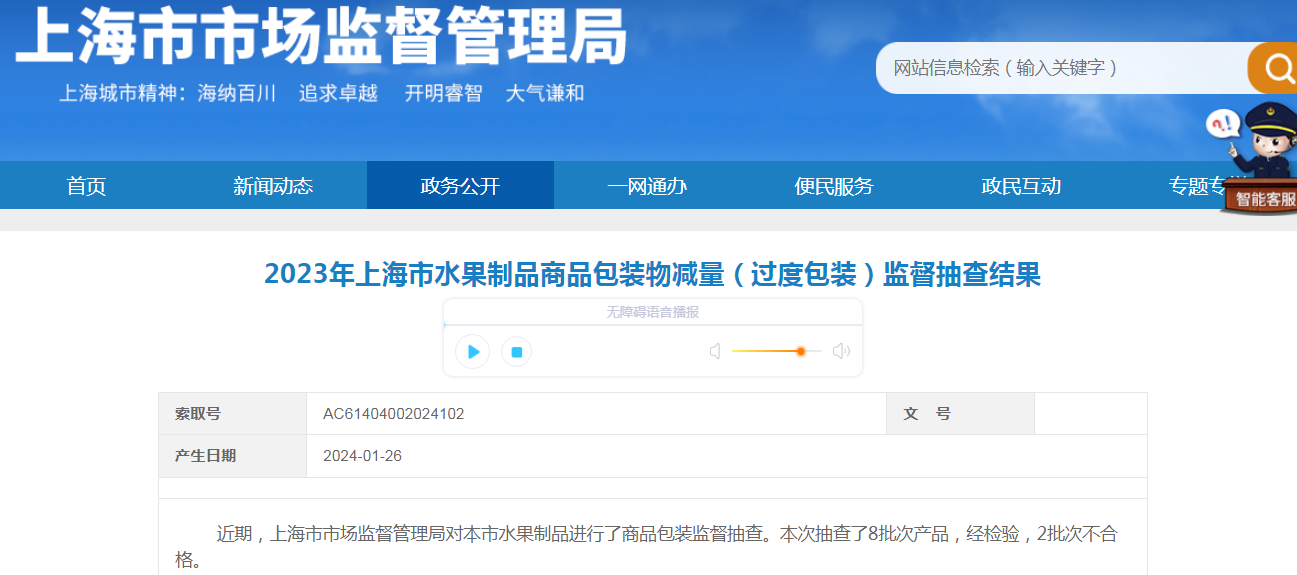Screen dimensions: 1297x575
Task: Adjust the orange volume slider handle
Action: point(801,351)
